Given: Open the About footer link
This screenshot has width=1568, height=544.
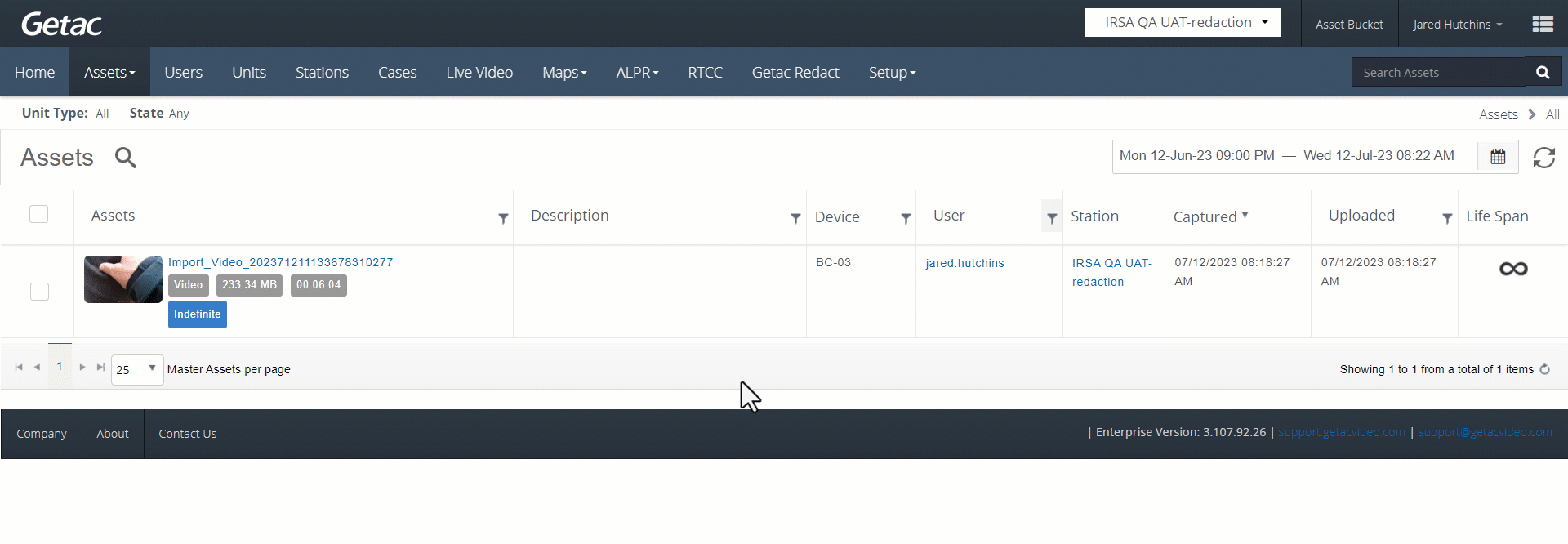Looking at the screenshot, I should (113, 434).
